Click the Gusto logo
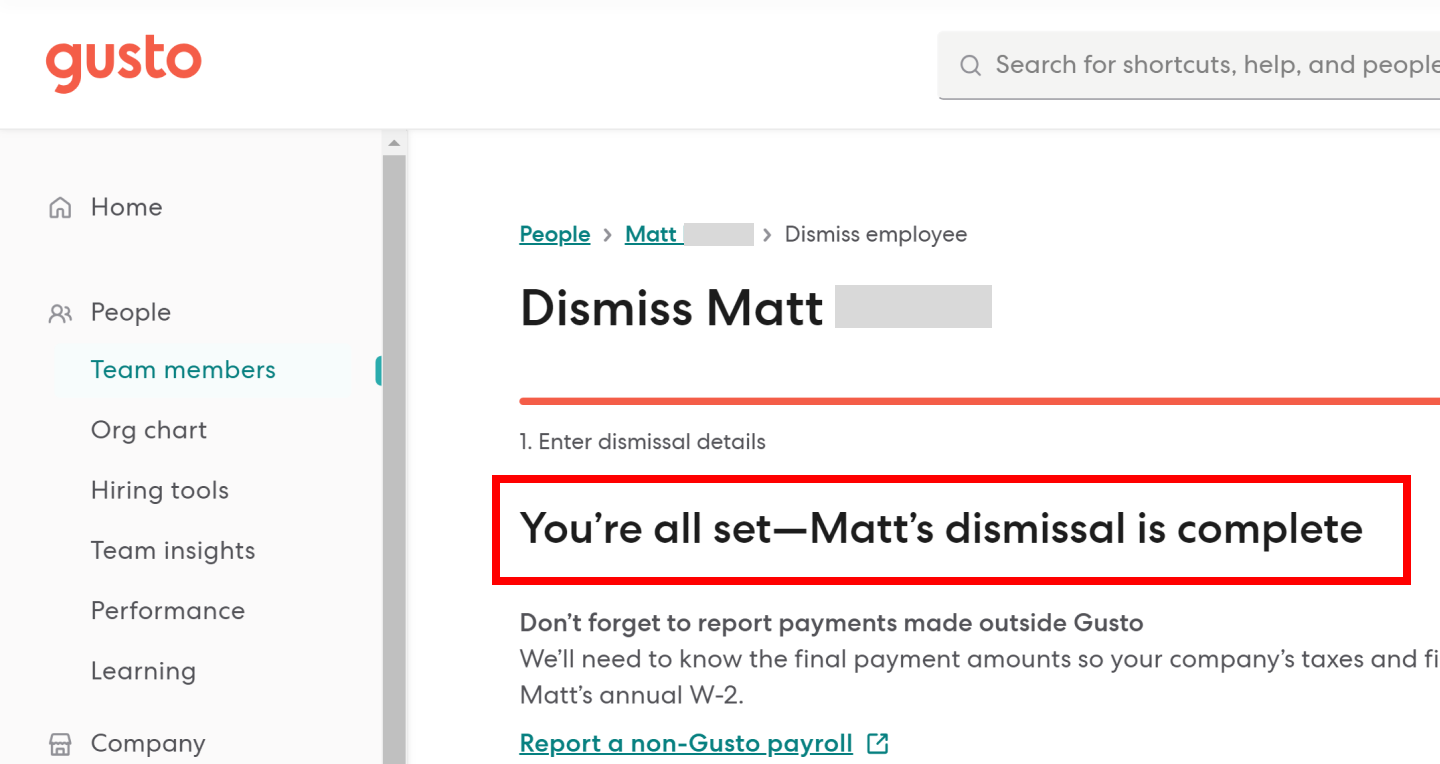Image resolution: width=1440 pixels, height=764 pixels. pyautogui.click(x=124, y=63)
